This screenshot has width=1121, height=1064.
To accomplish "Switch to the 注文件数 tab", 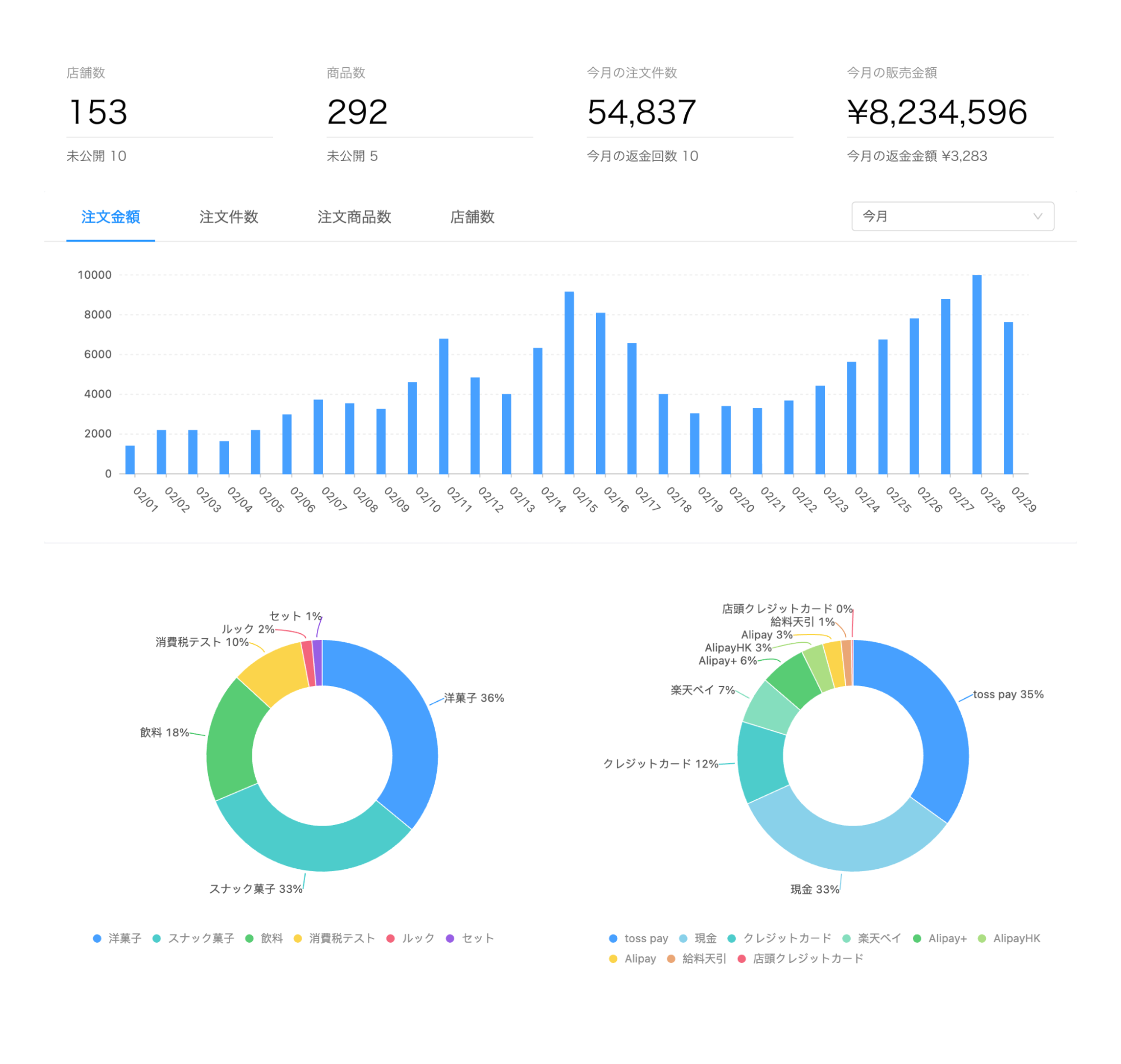I will coord(228,217).
